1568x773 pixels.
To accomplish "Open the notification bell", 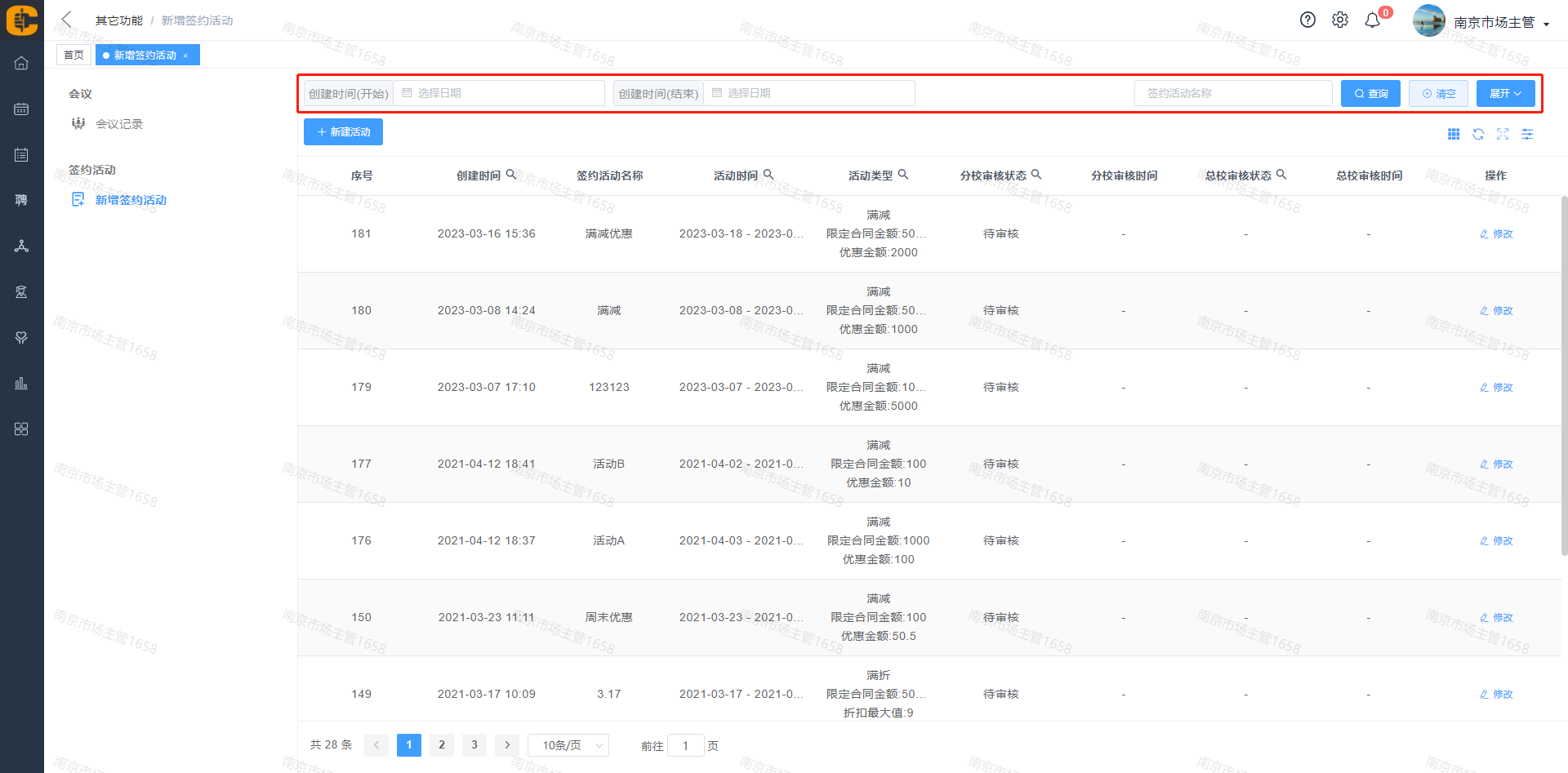I will pyautogui.click(x=1373, y=20).
